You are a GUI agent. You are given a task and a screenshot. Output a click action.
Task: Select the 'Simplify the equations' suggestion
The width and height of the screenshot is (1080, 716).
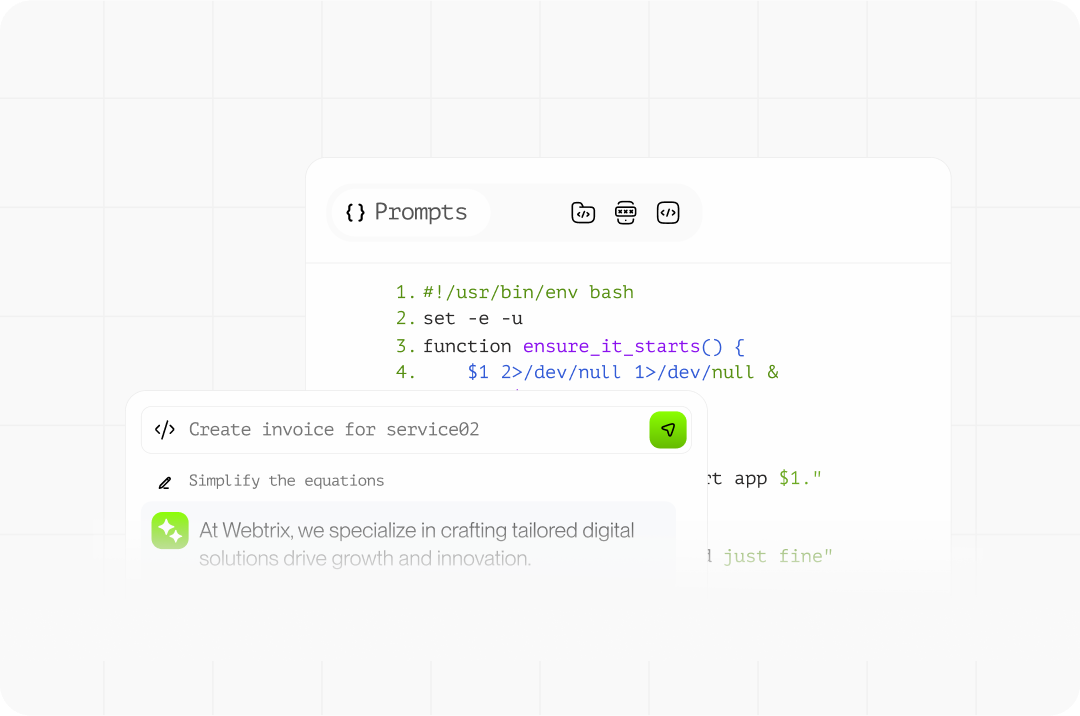coord(286,481)
